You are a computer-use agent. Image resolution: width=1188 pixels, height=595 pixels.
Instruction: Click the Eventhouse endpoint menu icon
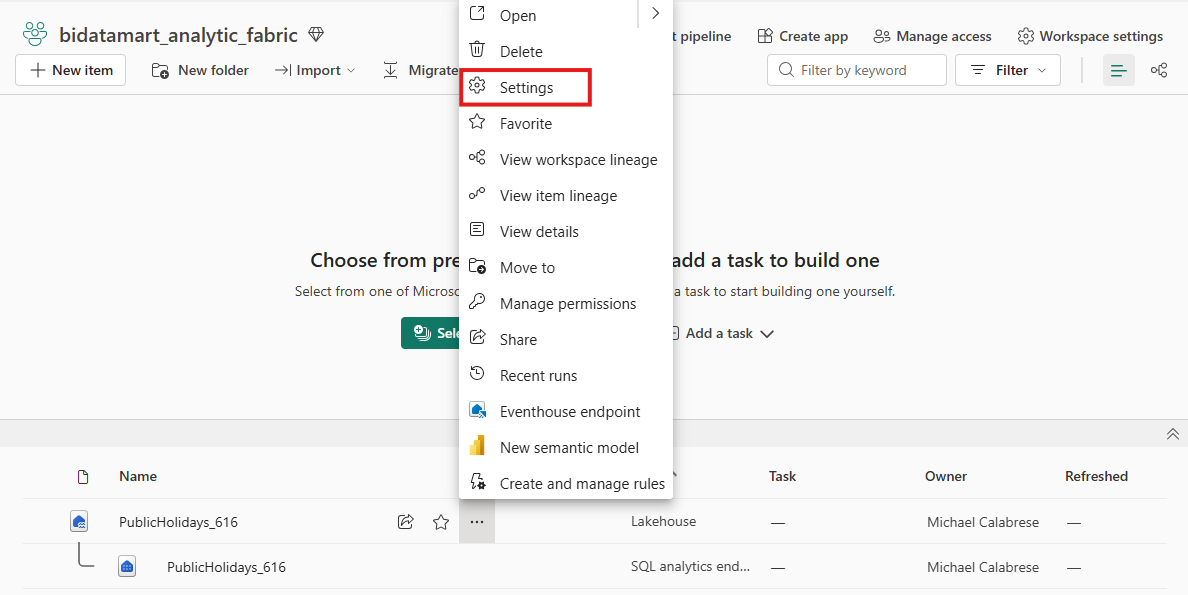pyautogui.click(x=477, y=411)
